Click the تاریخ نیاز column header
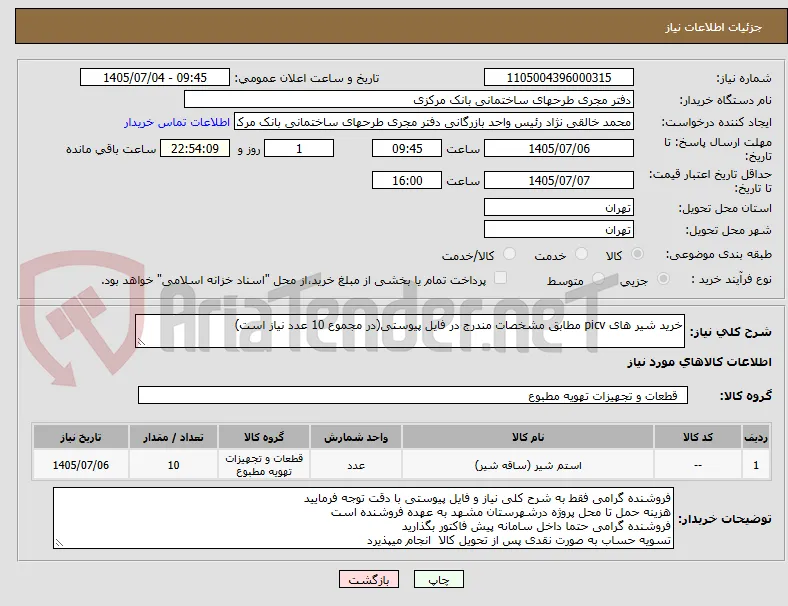 [x=81, y=437]
